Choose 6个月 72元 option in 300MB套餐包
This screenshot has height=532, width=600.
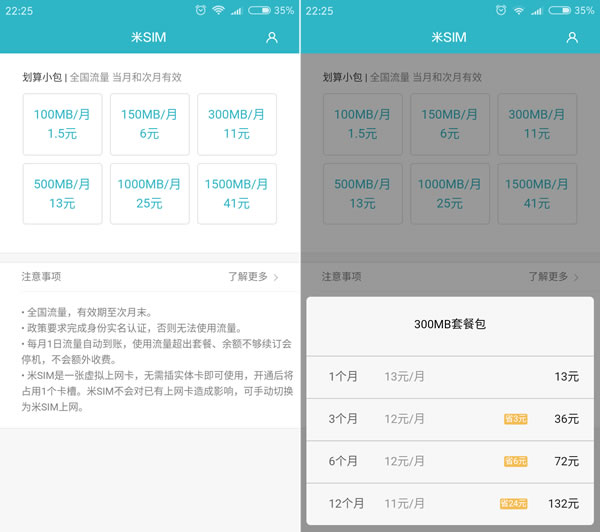pyautogui.click(x=450, y=462)
